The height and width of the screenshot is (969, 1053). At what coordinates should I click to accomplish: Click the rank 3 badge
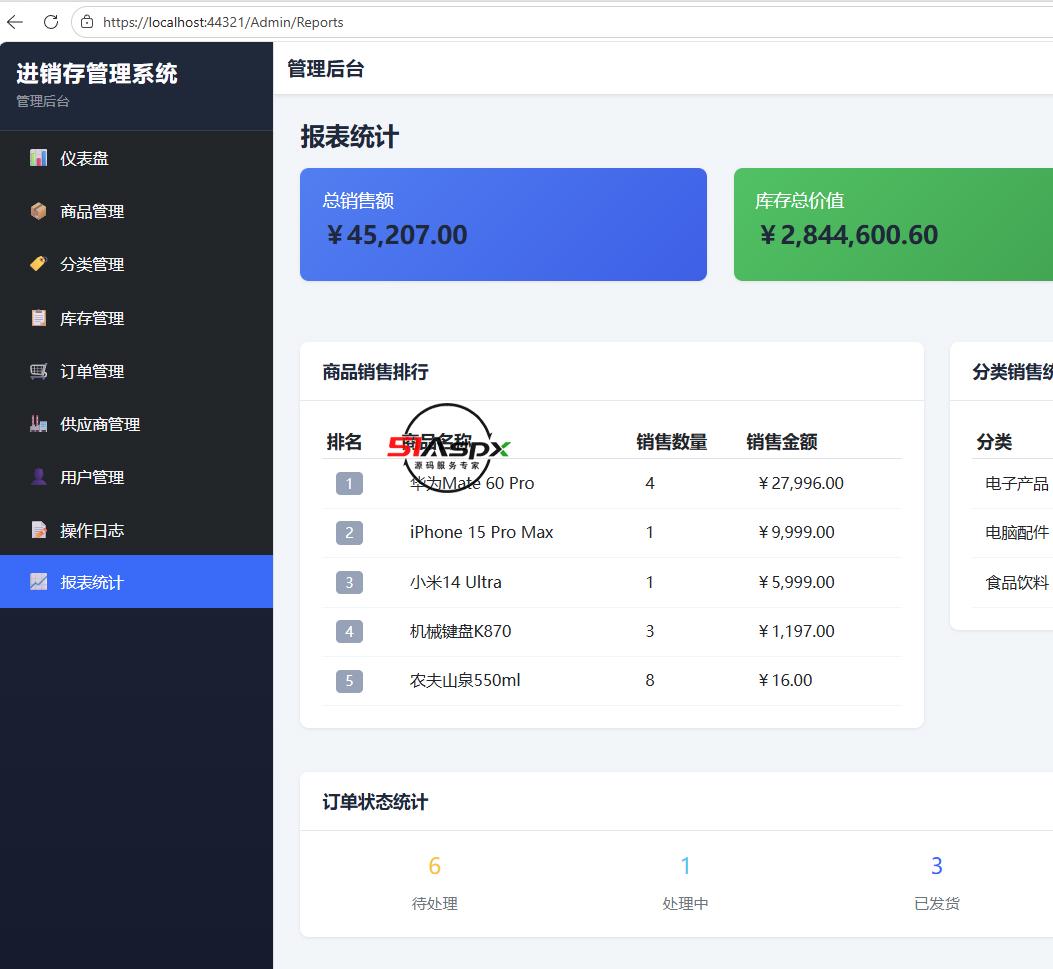(349, 582)
